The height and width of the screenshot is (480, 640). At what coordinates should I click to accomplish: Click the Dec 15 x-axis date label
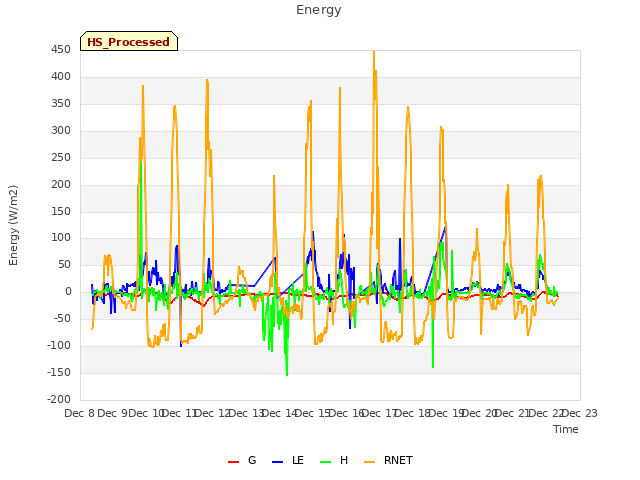coord(313,413)
